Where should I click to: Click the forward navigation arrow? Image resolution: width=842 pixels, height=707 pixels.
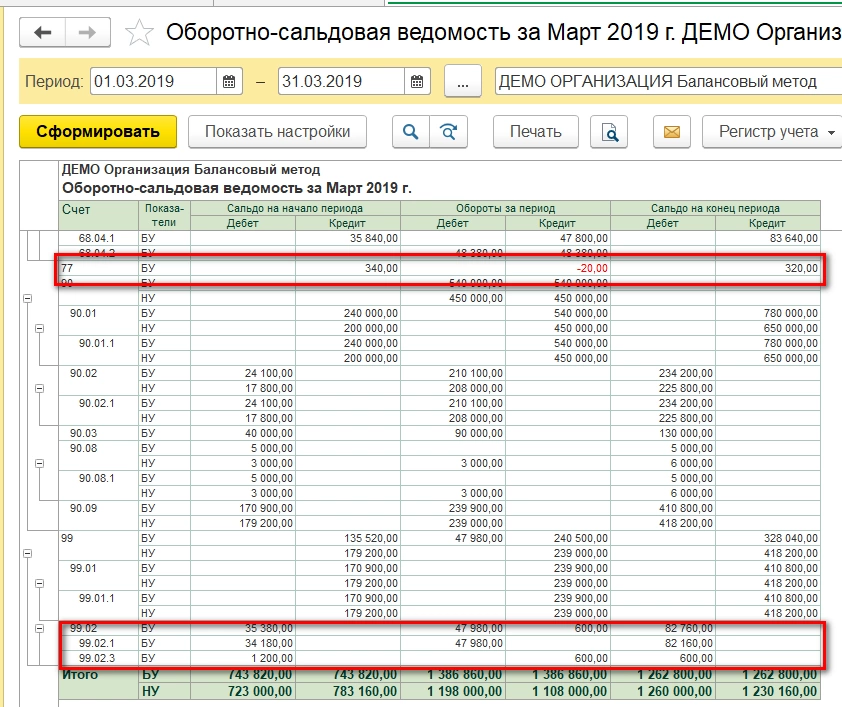click(87, 32)
